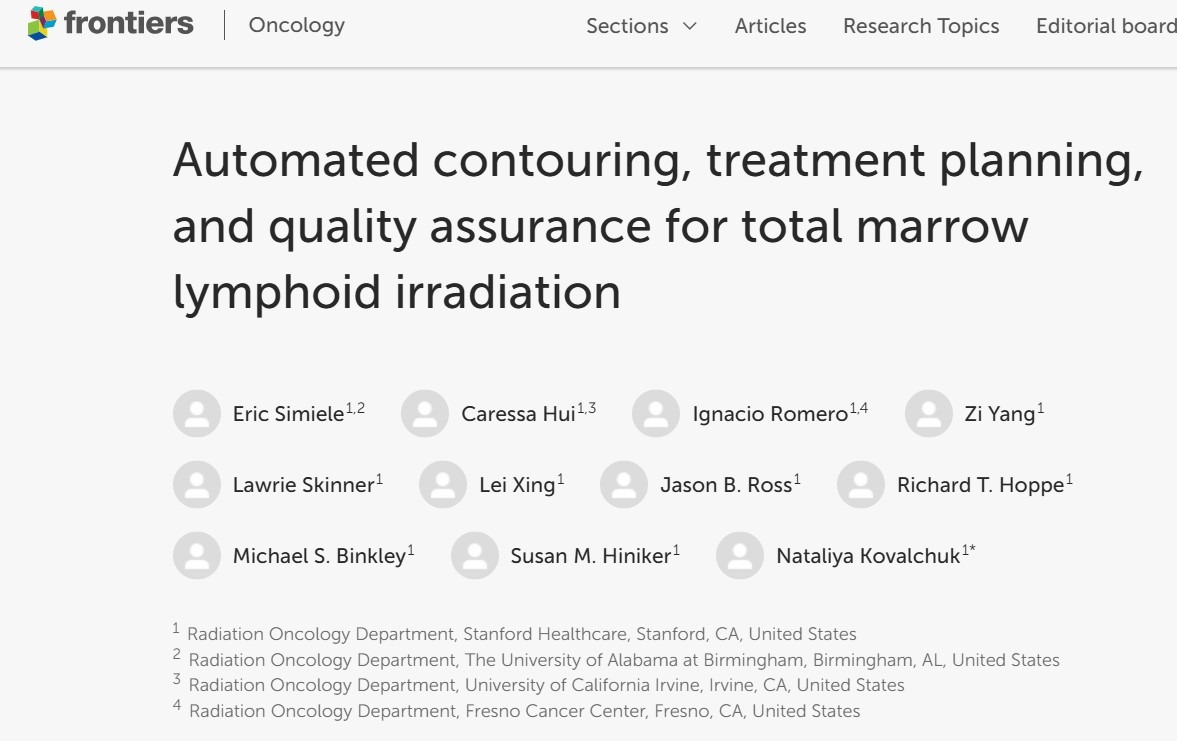Click the Oncology journal name
Screen dimensions: 1177x741
[x=296, y=27]
